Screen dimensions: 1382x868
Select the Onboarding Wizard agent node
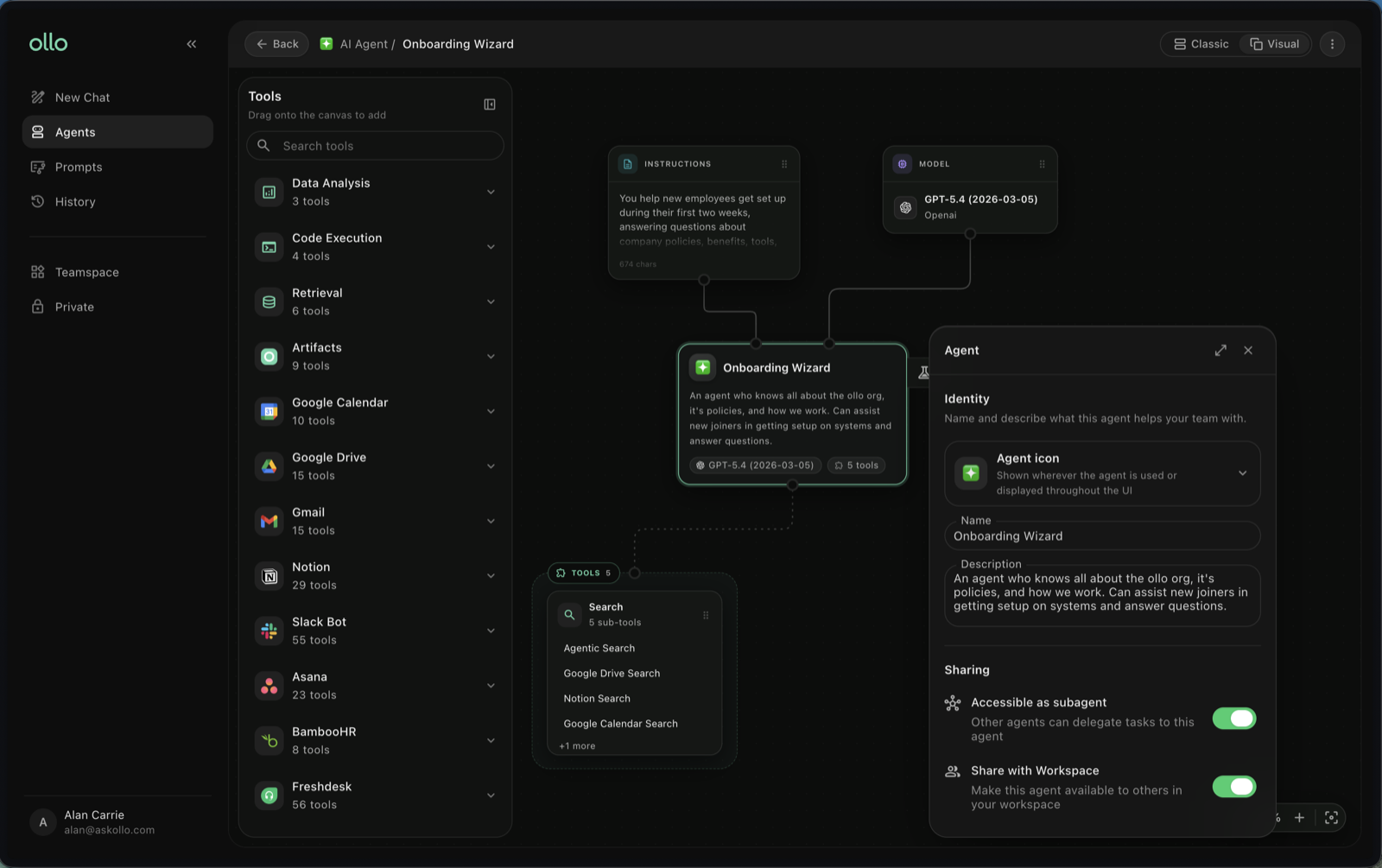click(792, 414)
